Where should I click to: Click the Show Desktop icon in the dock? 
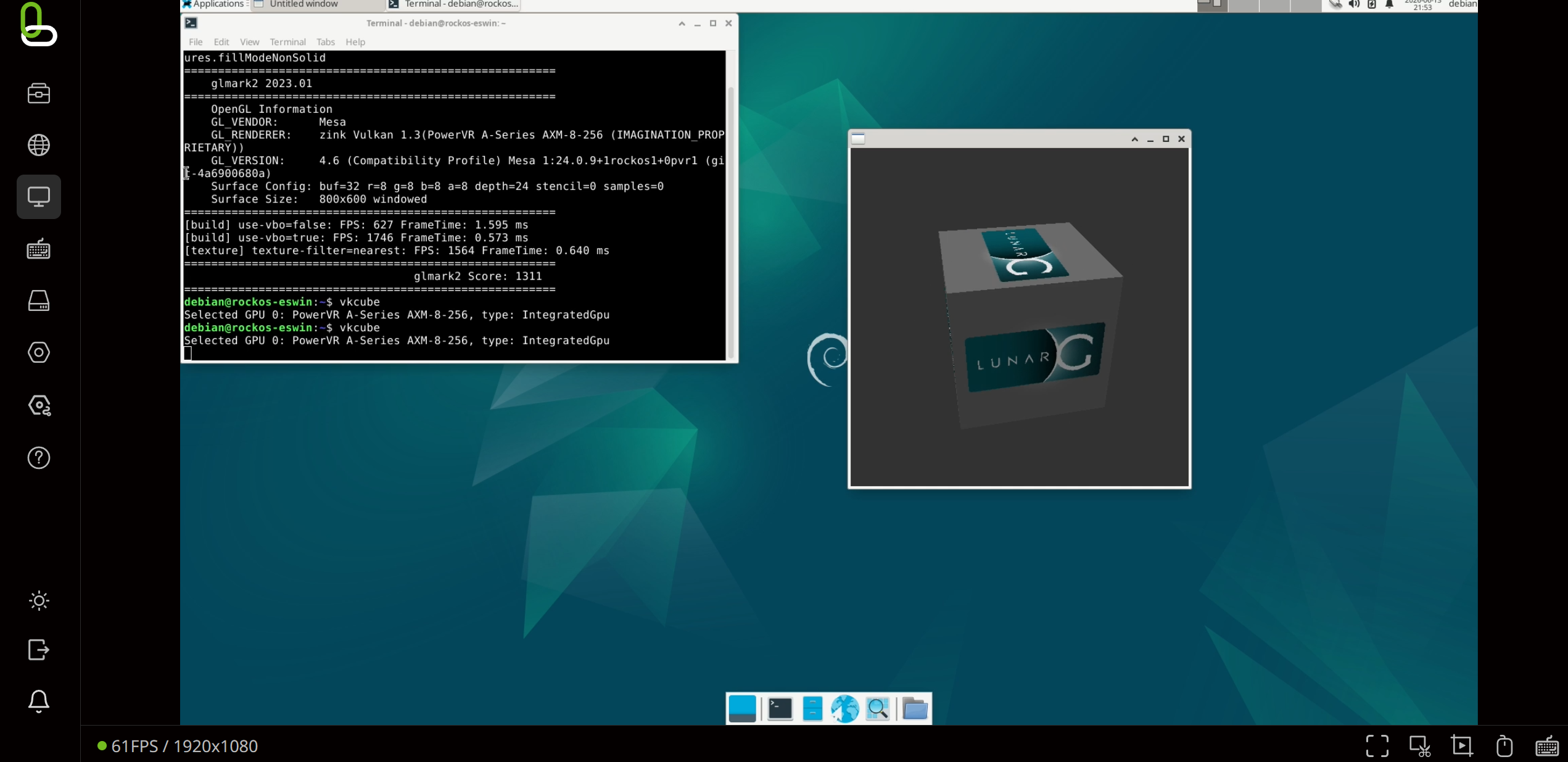(x=742, y=708)
